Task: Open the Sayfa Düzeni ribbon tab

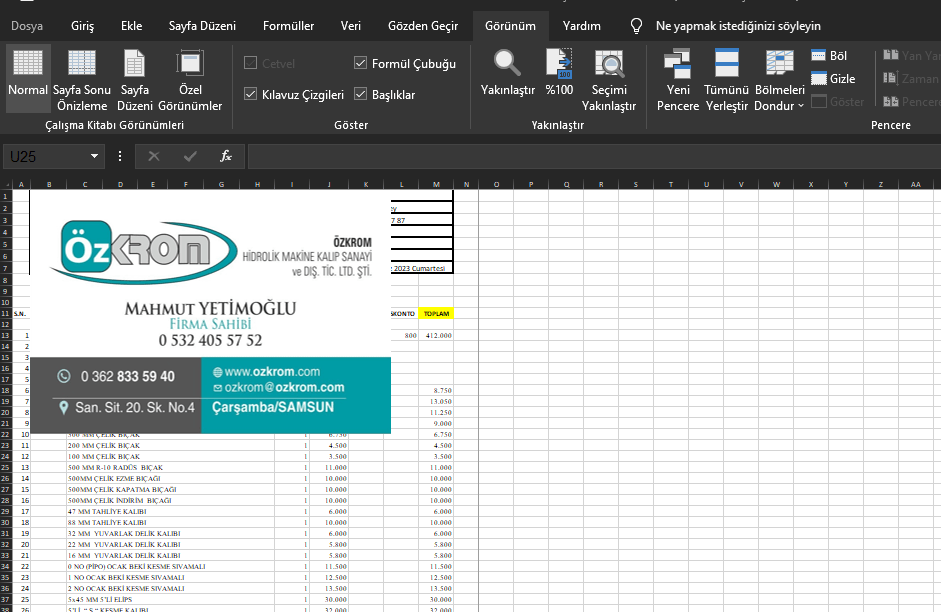Action: coord(202,26)
